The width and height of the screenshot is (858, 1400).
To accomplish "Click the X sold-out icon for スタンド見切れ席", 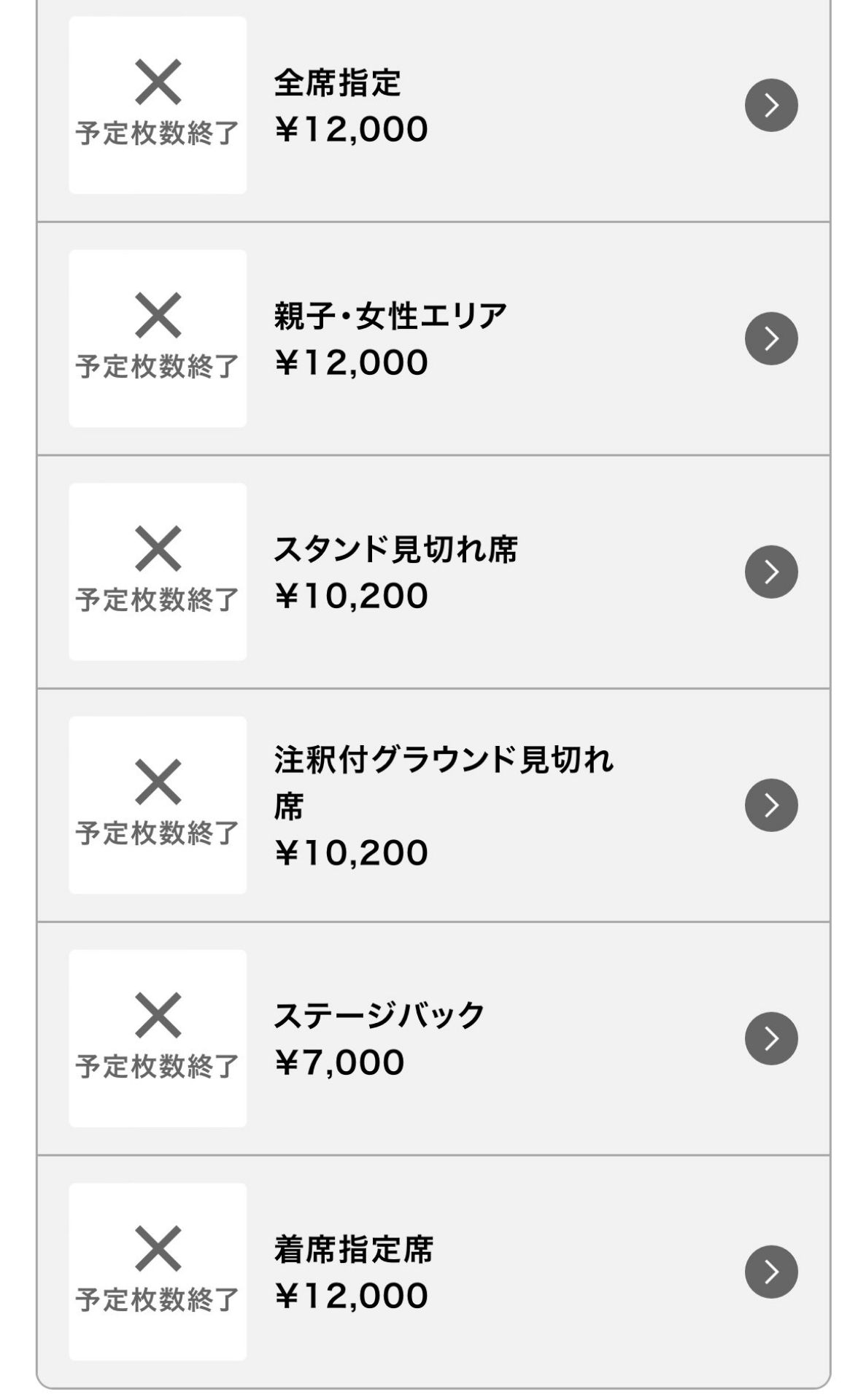I will 158,550.
